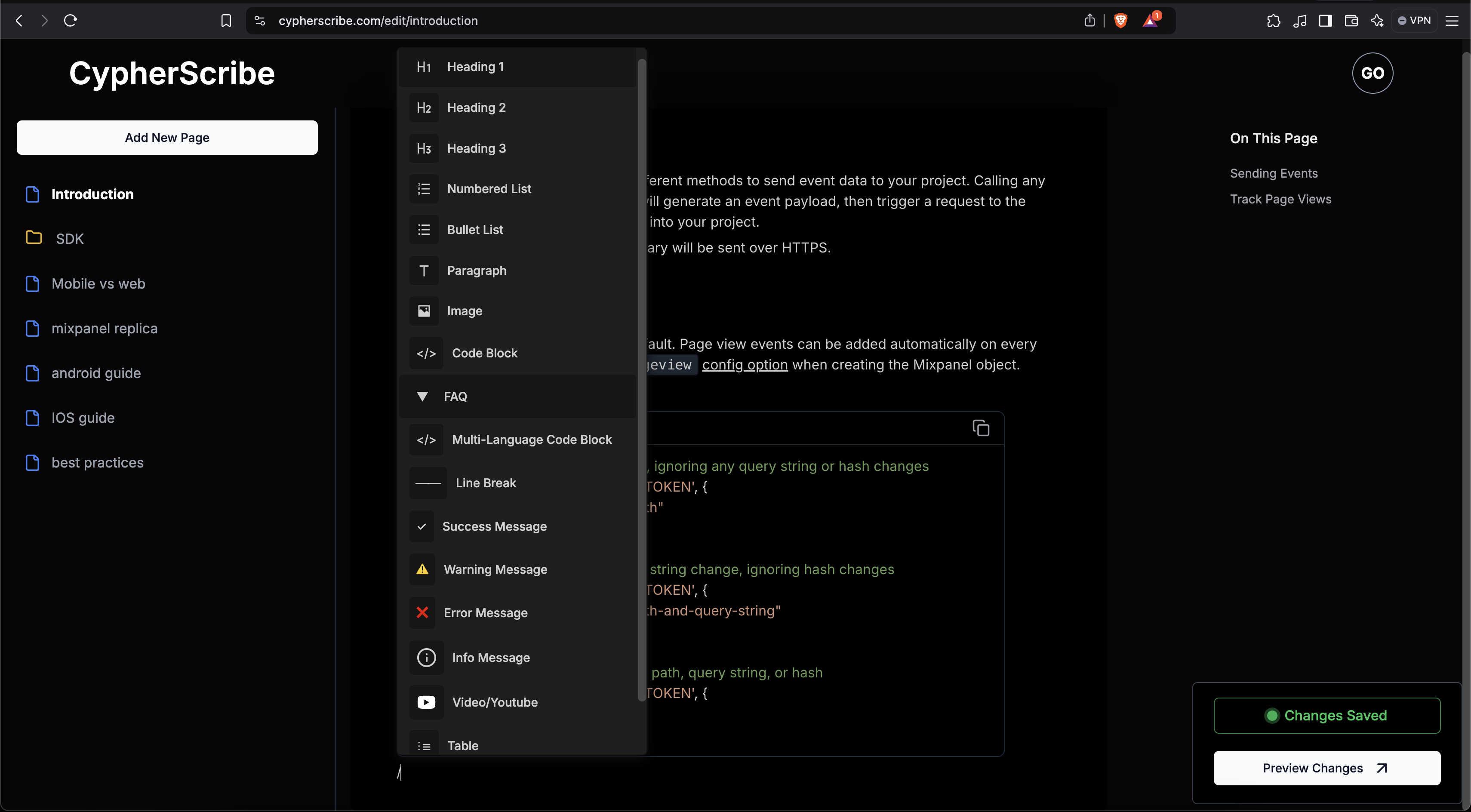Open the Brave Shields icon

[1120, 21]
